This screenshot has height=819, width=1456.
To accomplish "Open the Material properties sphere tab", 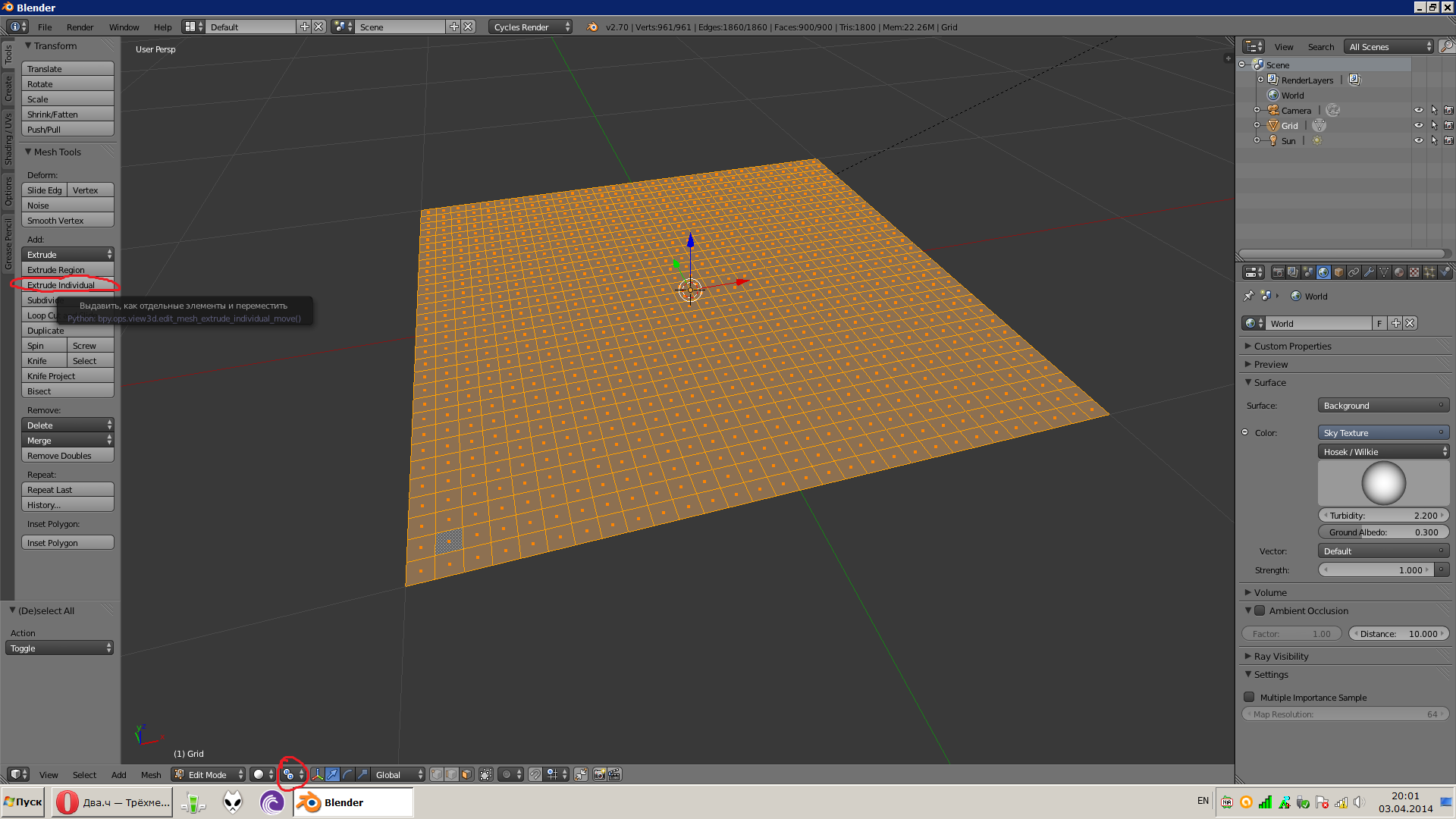I will pyautogui.click(x=1399, y=272).
